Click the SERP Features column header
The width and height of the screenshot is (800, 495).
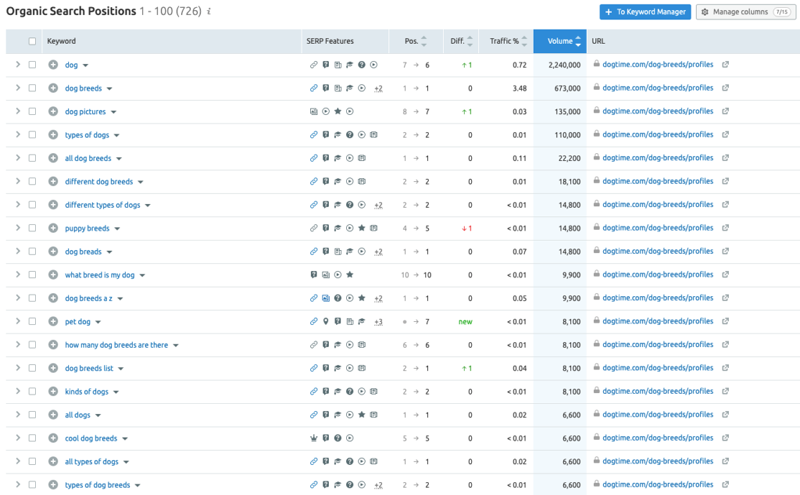coord(330,41)
